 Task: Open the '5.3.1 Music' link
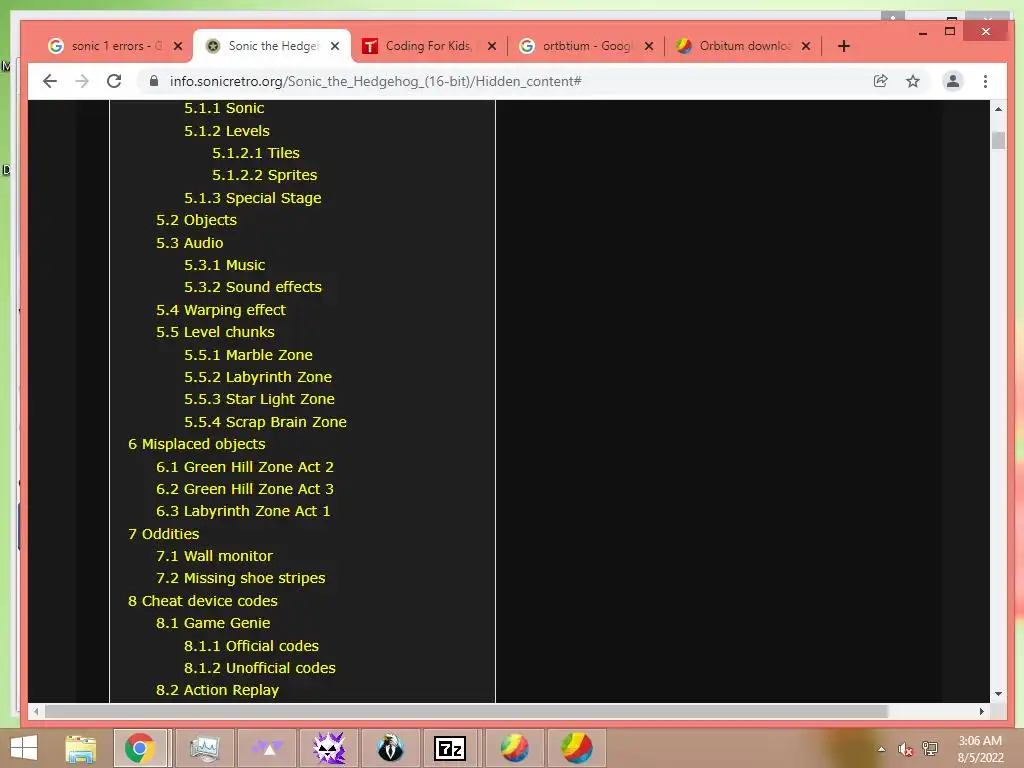click(x=225, y=265)
